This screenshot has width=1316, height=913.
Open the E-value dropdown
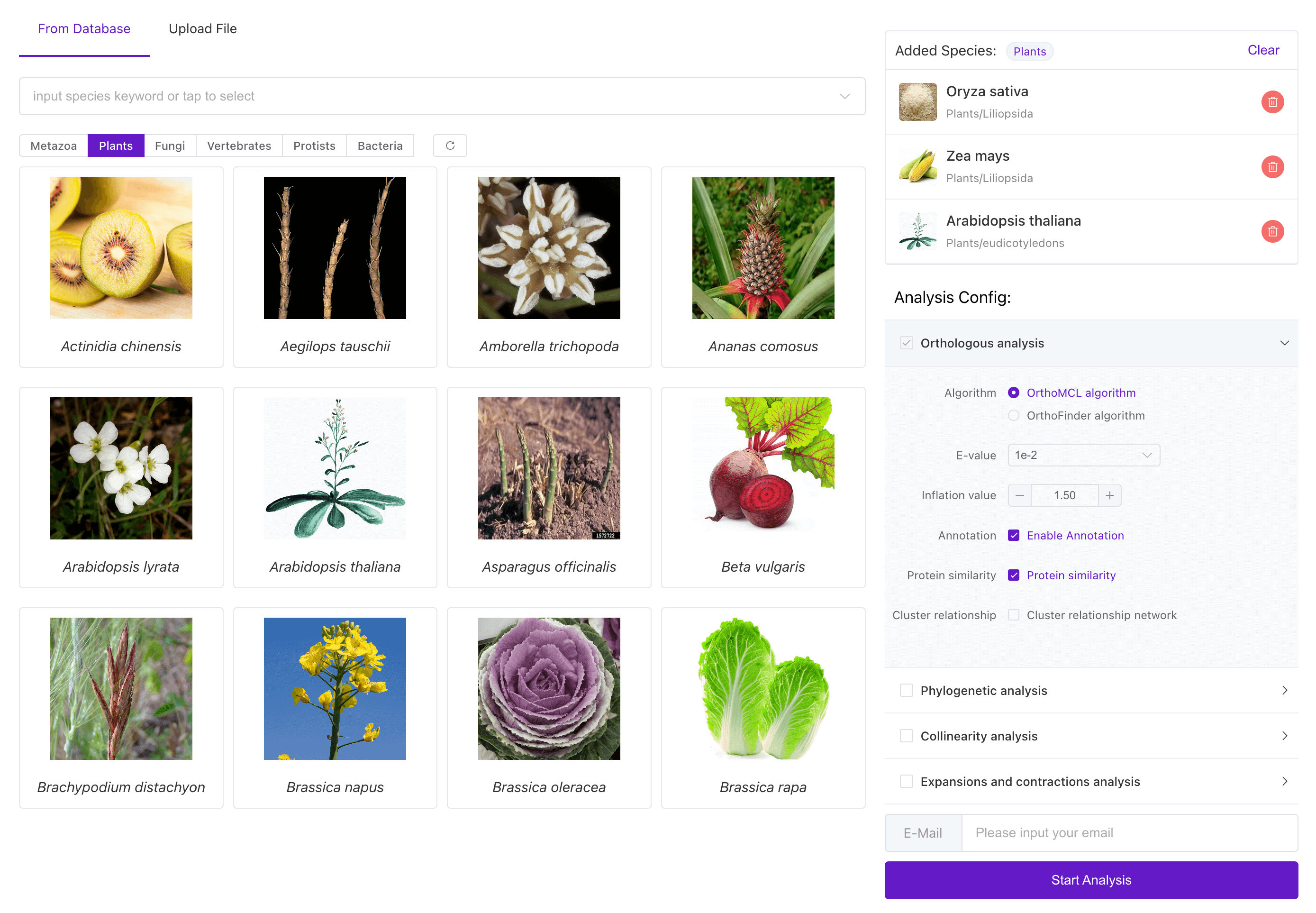(x=1083, y=456)
